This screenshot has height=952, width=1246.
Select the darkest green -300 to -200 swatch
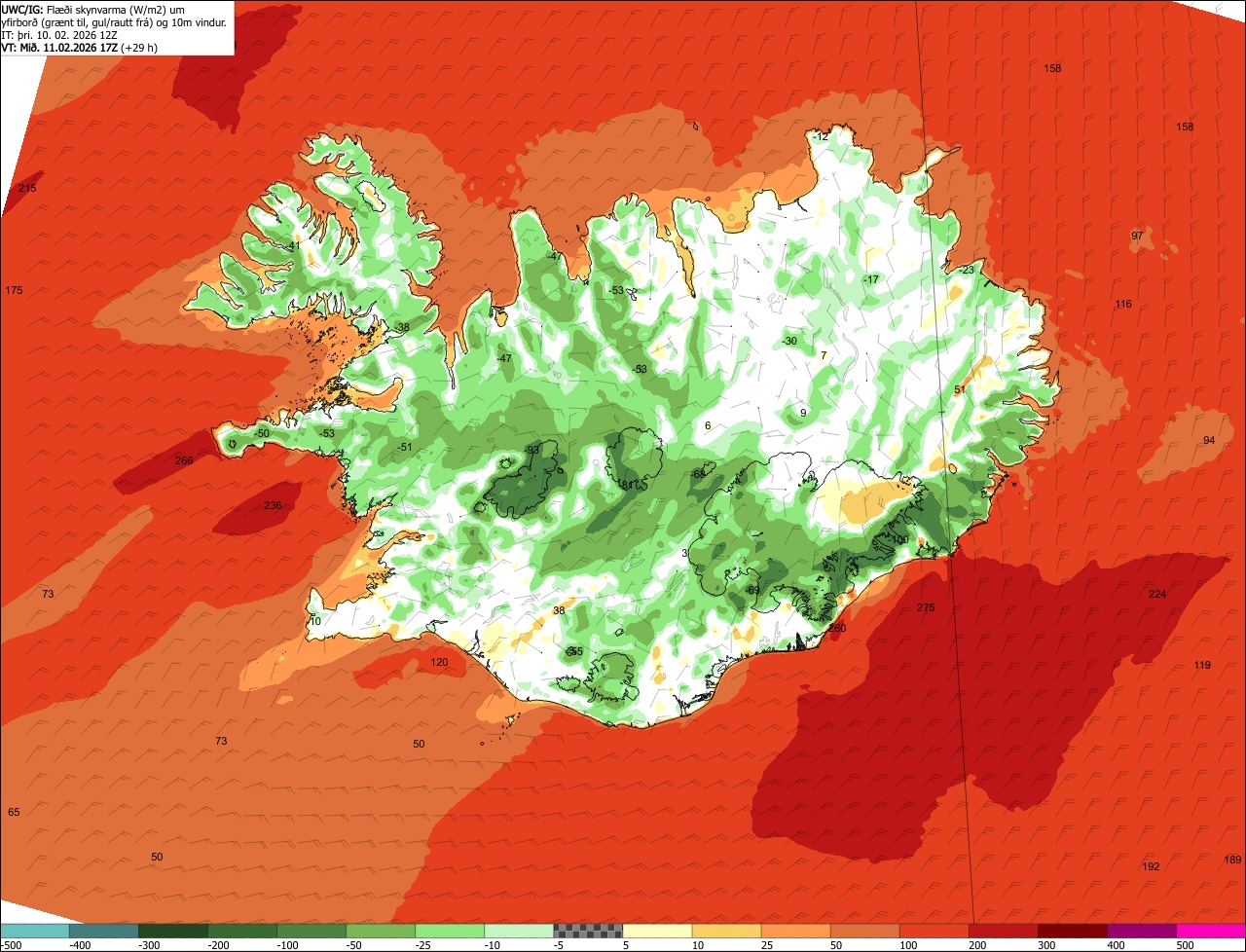pos(172,931)
